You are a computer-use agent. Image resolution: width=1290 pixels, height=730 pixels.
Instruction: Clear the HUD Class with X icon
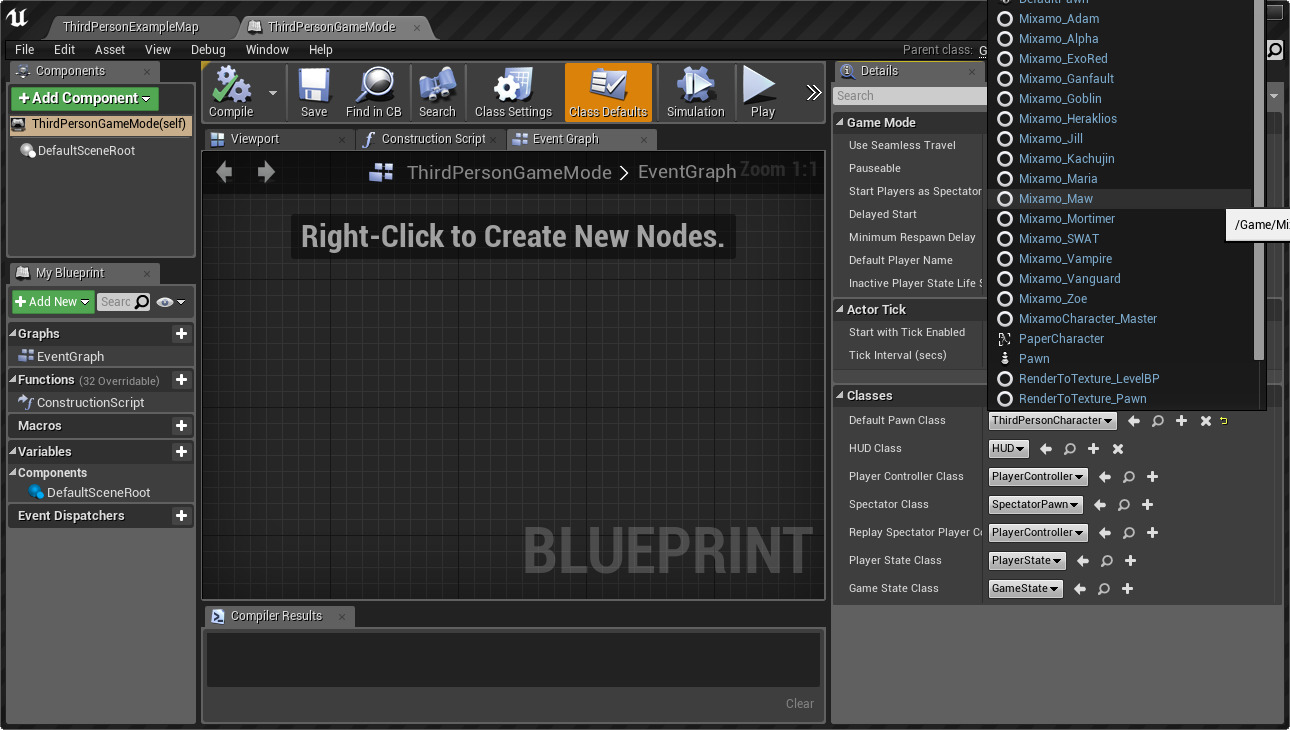1118,449
